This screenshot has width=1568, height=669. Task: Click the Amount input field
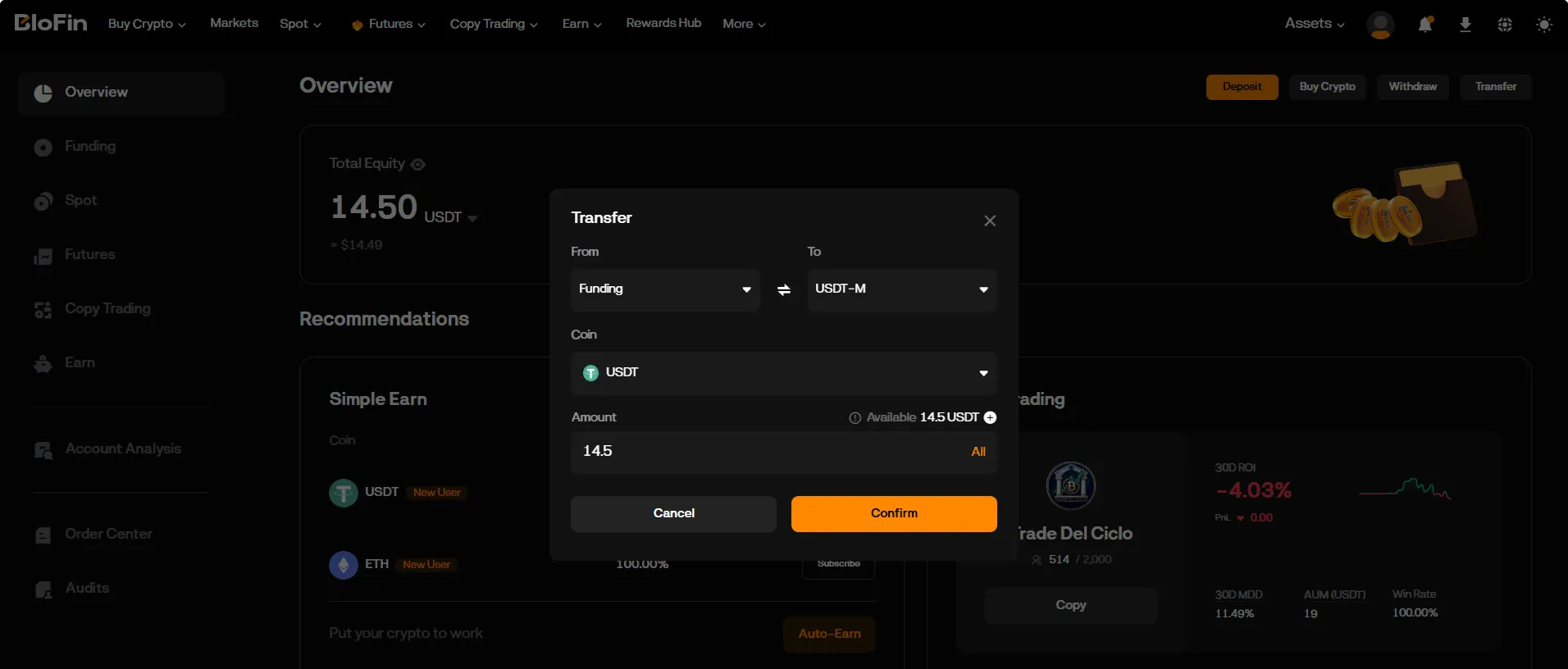click(784, 452)
